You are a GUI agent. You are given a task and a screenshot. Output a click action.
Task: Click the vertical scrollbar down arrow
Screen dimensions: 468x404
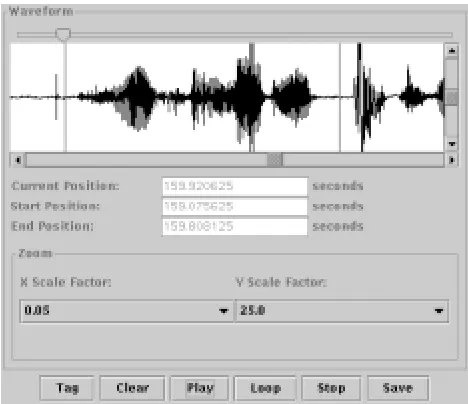(x=452, y=144)
